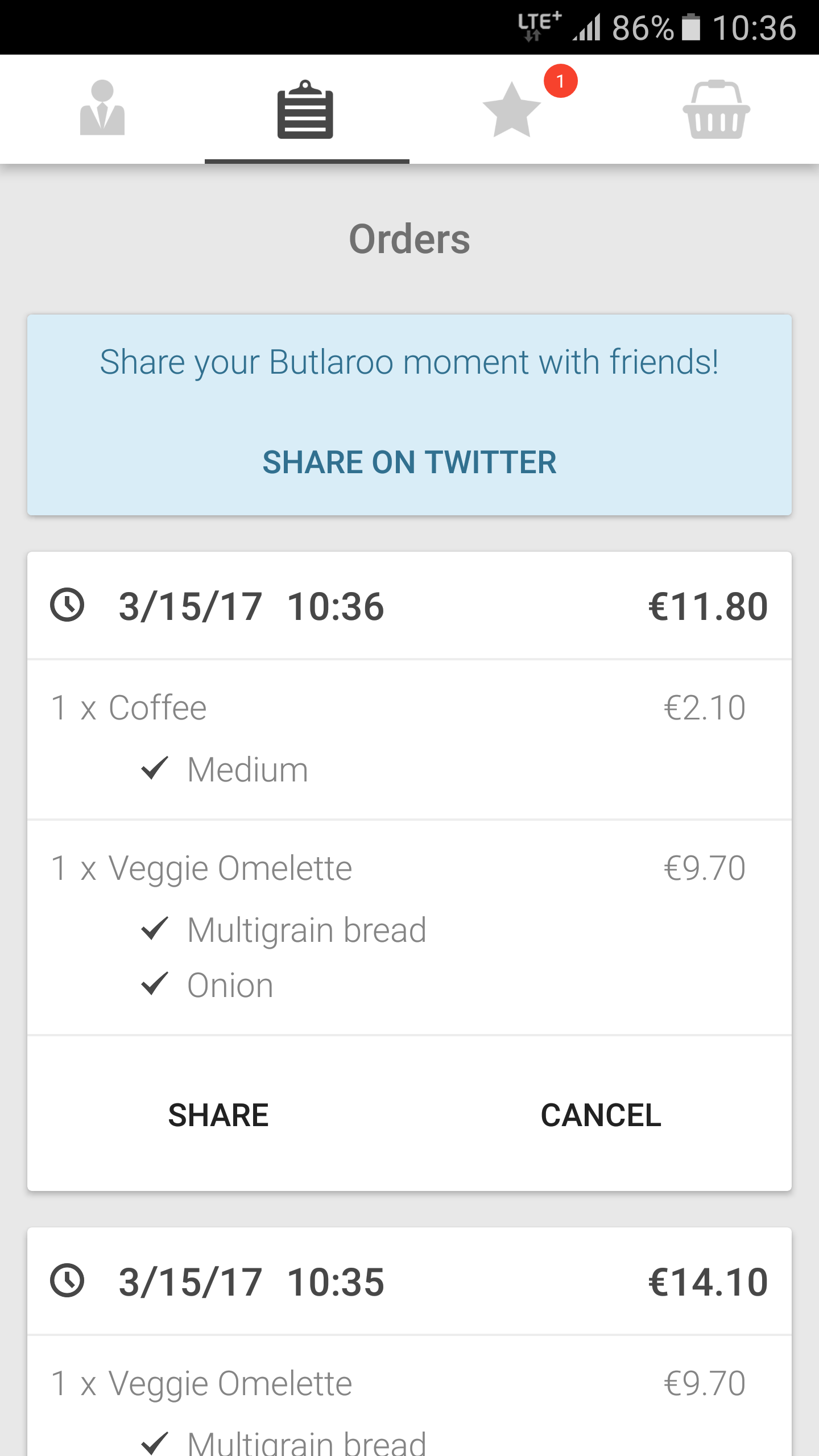Open the €11.80 order header

point(409,606)
